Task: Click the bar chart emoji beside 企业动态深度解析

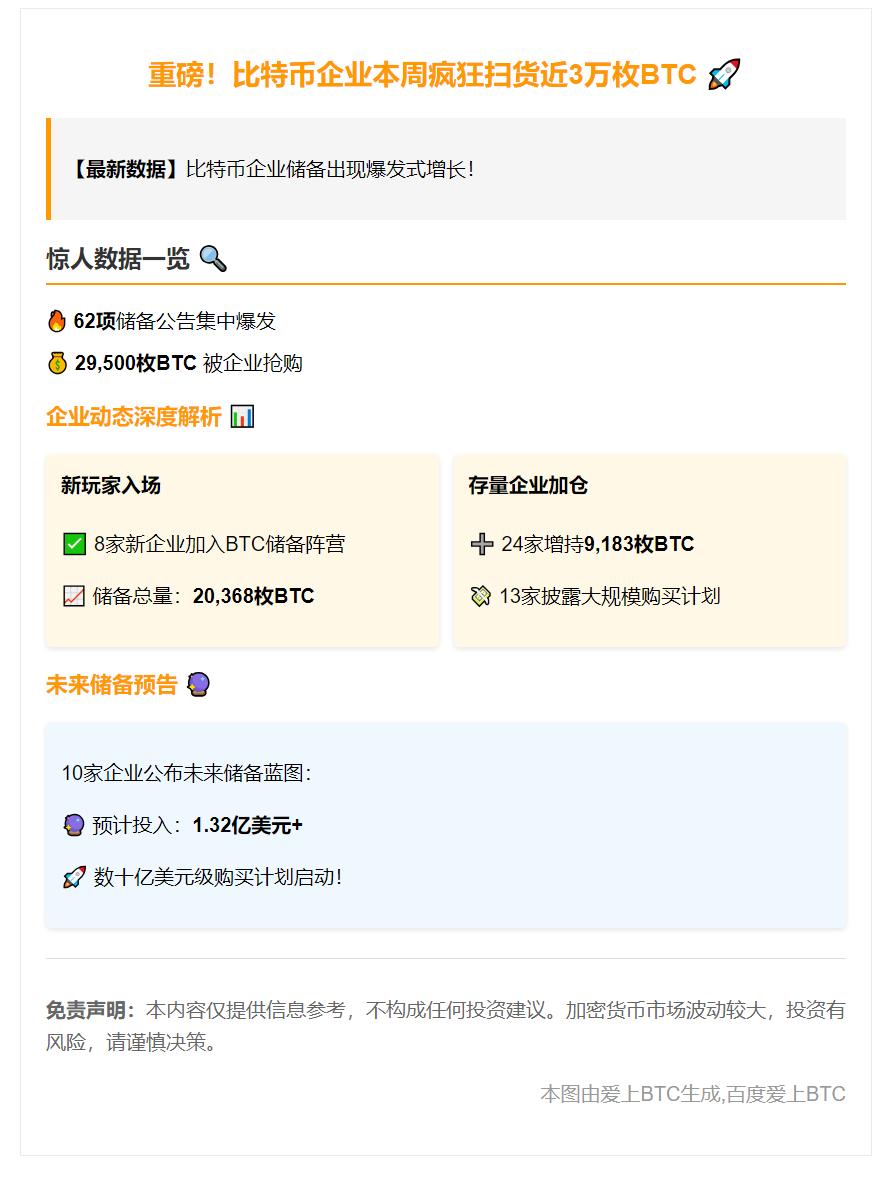Action: coord(242,416)
